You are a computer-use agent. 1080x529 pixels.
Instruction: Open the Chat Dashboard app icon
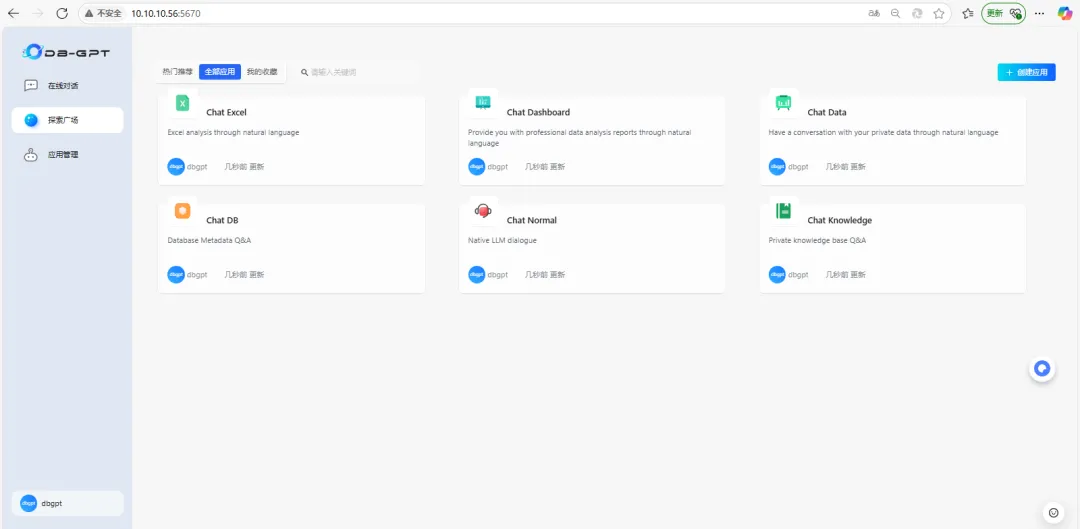(x=483, y=103)
